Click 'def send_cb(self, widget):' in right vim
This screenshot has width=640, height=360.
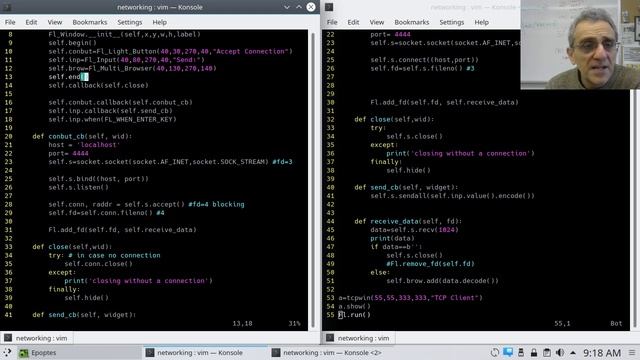pos(406,187)
